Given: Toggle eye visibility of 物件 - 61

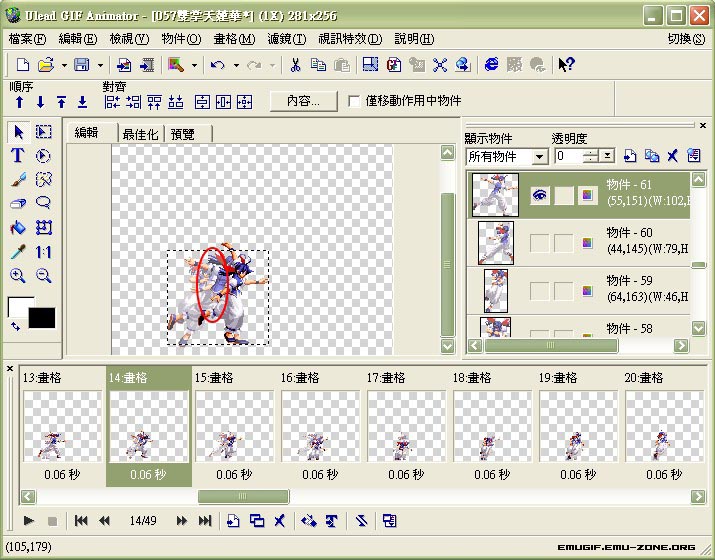Looking at the screenshot, I should point(539,196).
